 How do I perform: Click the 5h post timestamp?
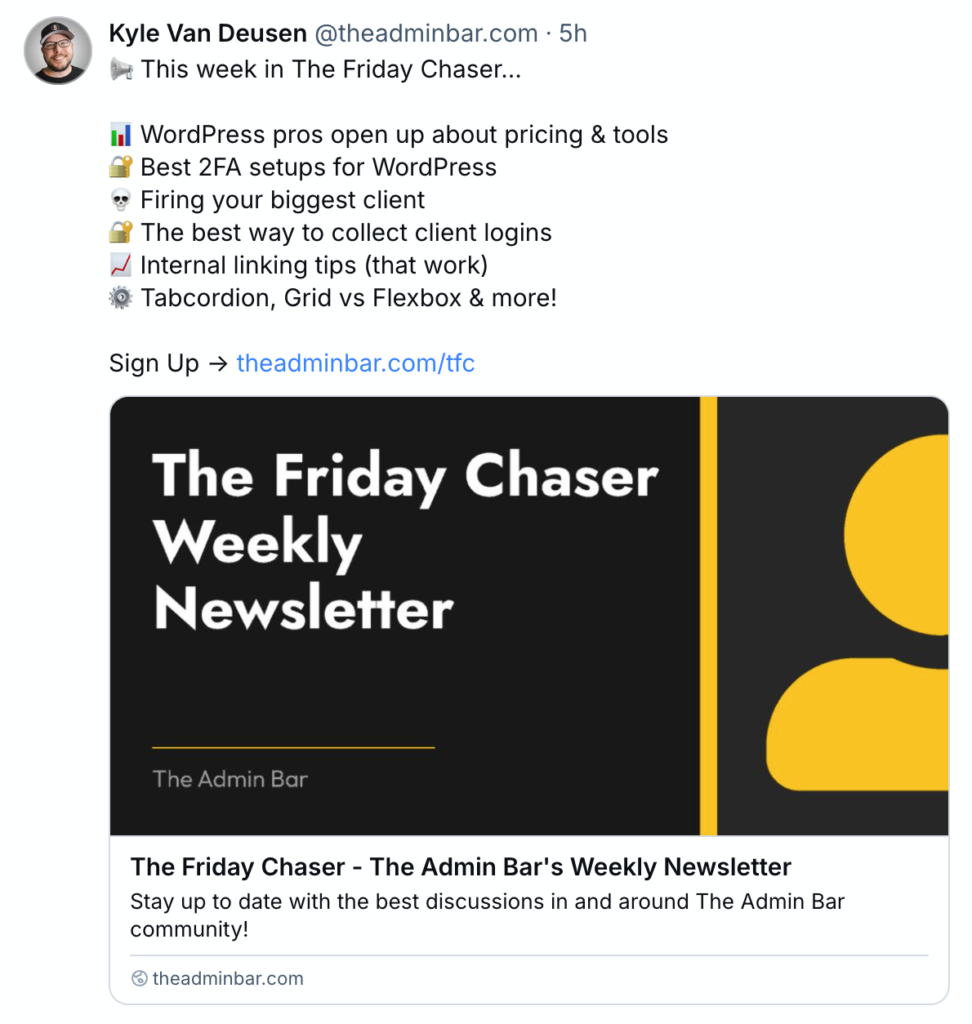click(x=573, y=33)
